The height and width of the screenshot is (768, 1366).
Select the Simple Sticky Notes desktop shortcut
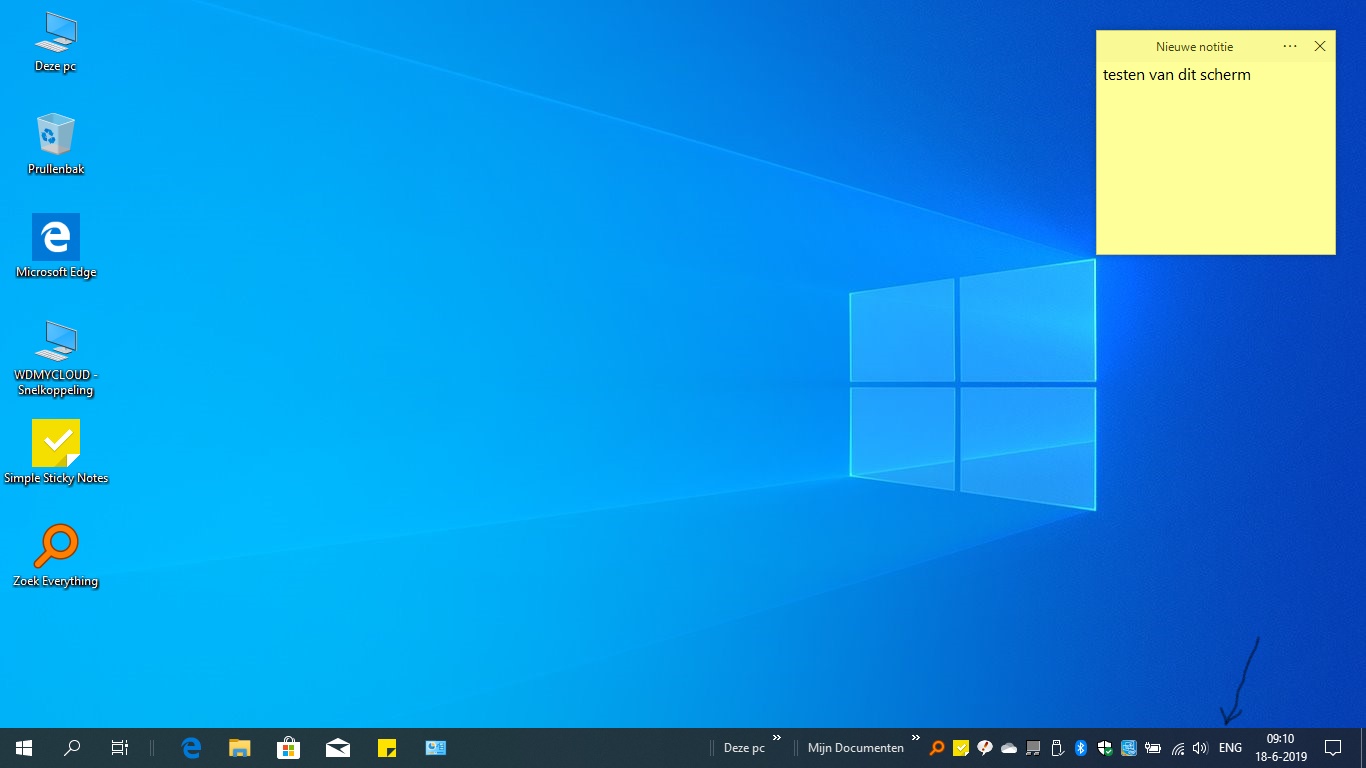tap(56, 445)
